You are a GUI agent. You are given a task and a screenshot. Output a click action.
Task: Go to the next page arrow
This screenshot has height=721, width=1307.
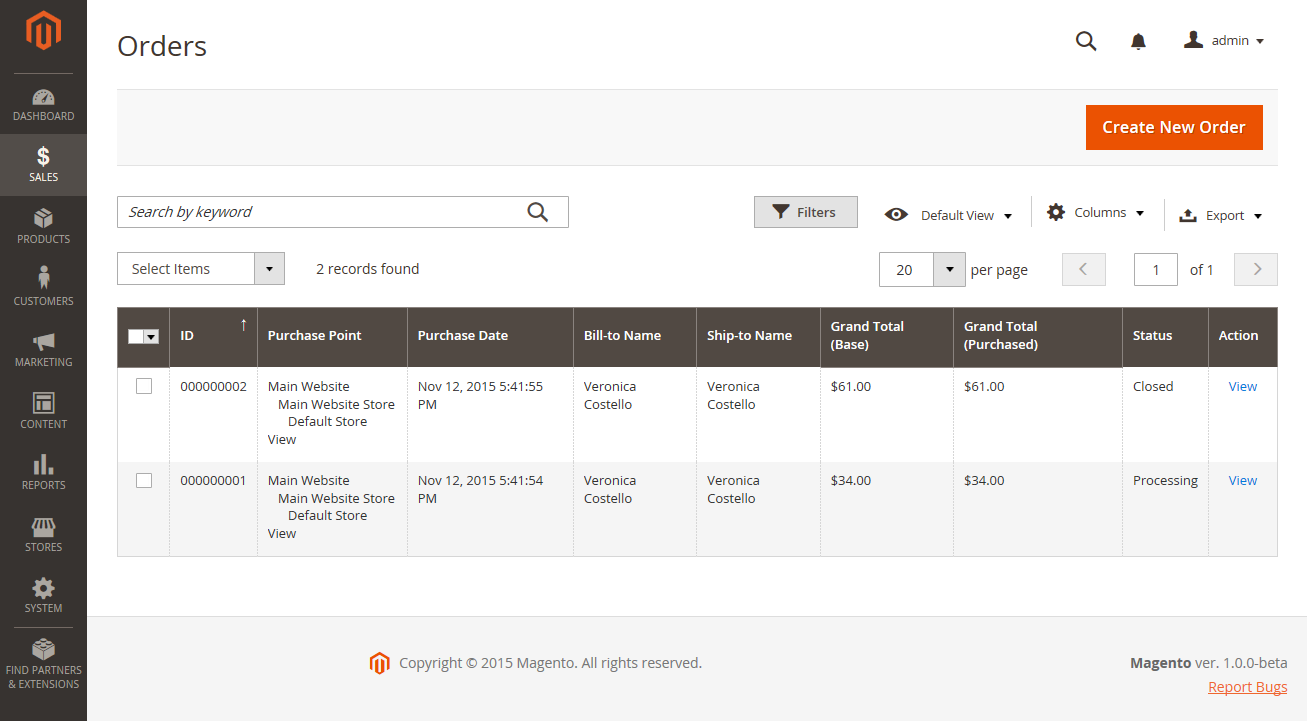[x=1256, y=270]
